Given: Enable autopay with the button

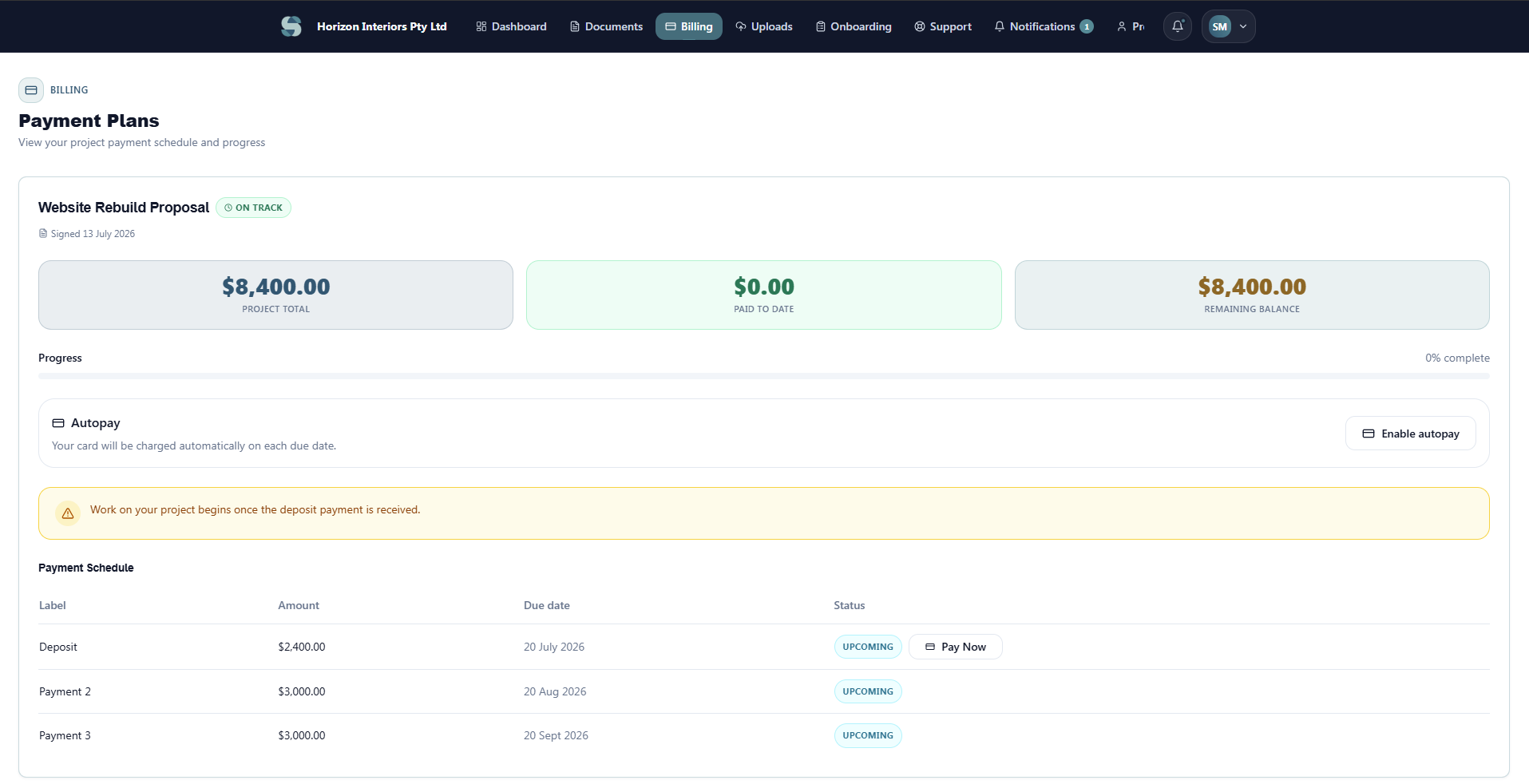Looking at the screenshot, I should pyautogui.click(x=1410, y=434).
